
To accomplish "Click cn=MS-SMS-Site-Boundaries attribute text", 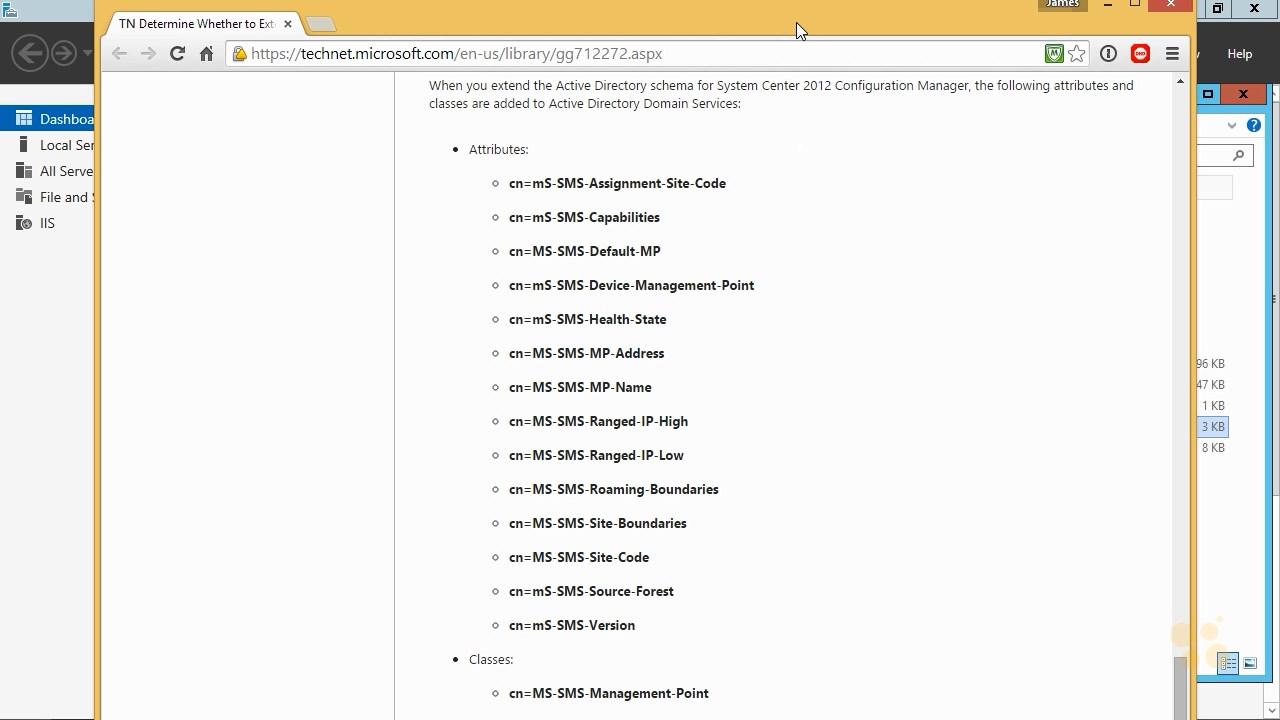I will [x=597, y=523].
